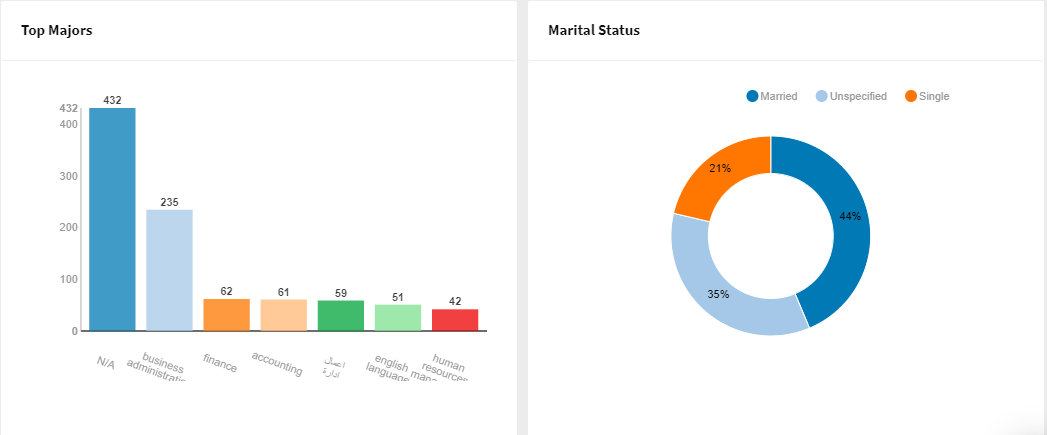The image size is (1047, 435).
Task: Click the dark green bar showing 59
Action: (x=340, y=316)
